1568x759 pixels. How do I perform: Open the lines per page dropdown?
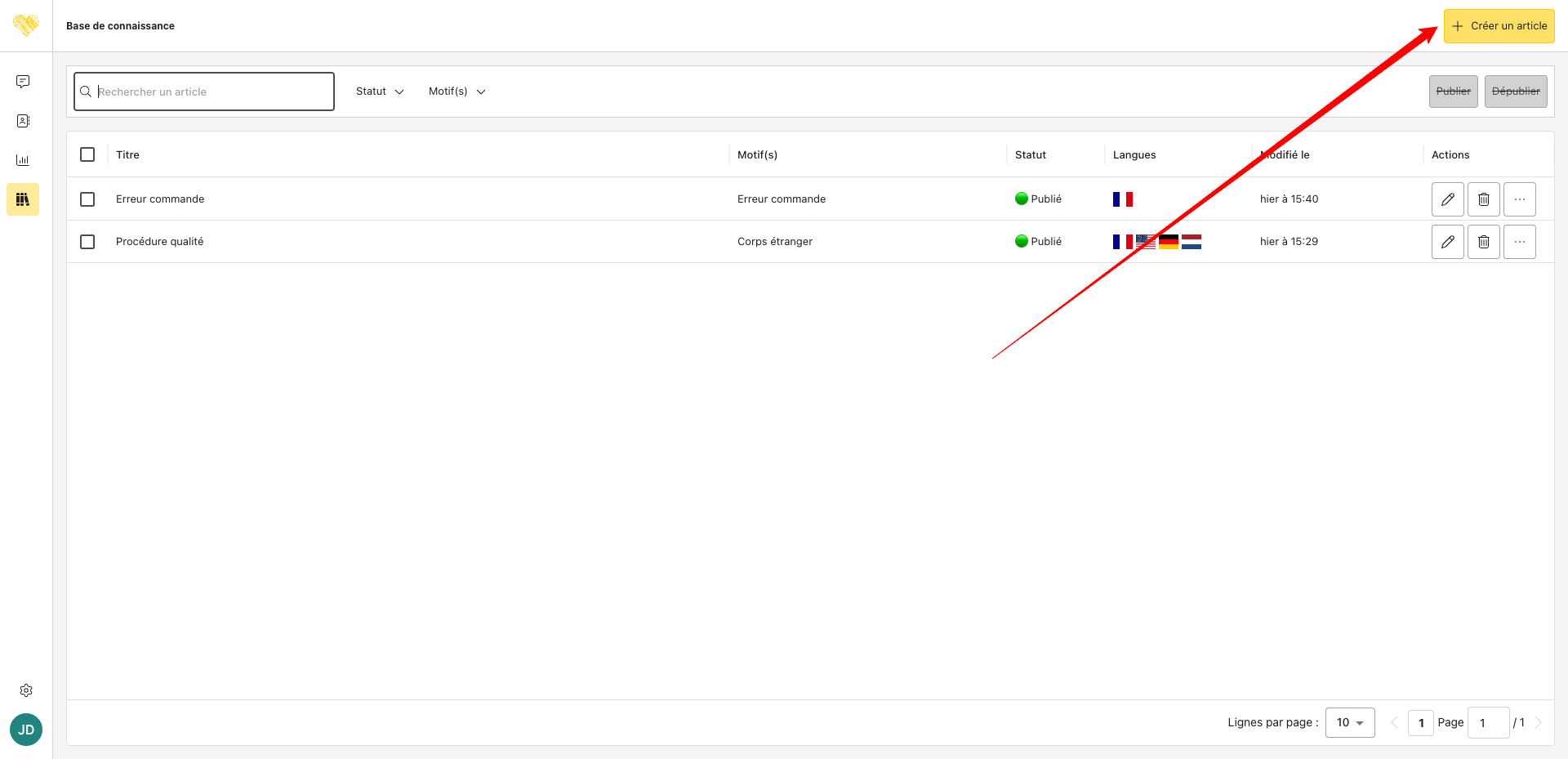pyautogui.click(x=1350, y=722)
